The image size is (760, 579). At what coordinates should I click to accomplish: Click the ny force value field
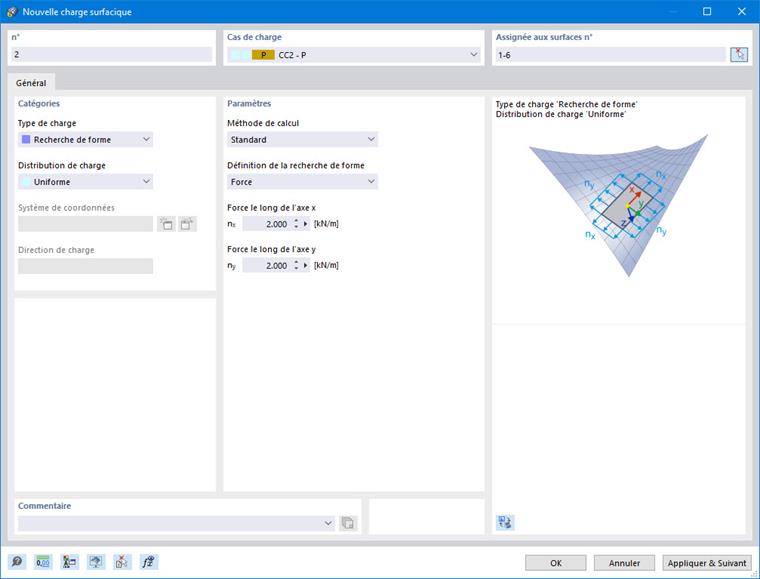[267, 266]
